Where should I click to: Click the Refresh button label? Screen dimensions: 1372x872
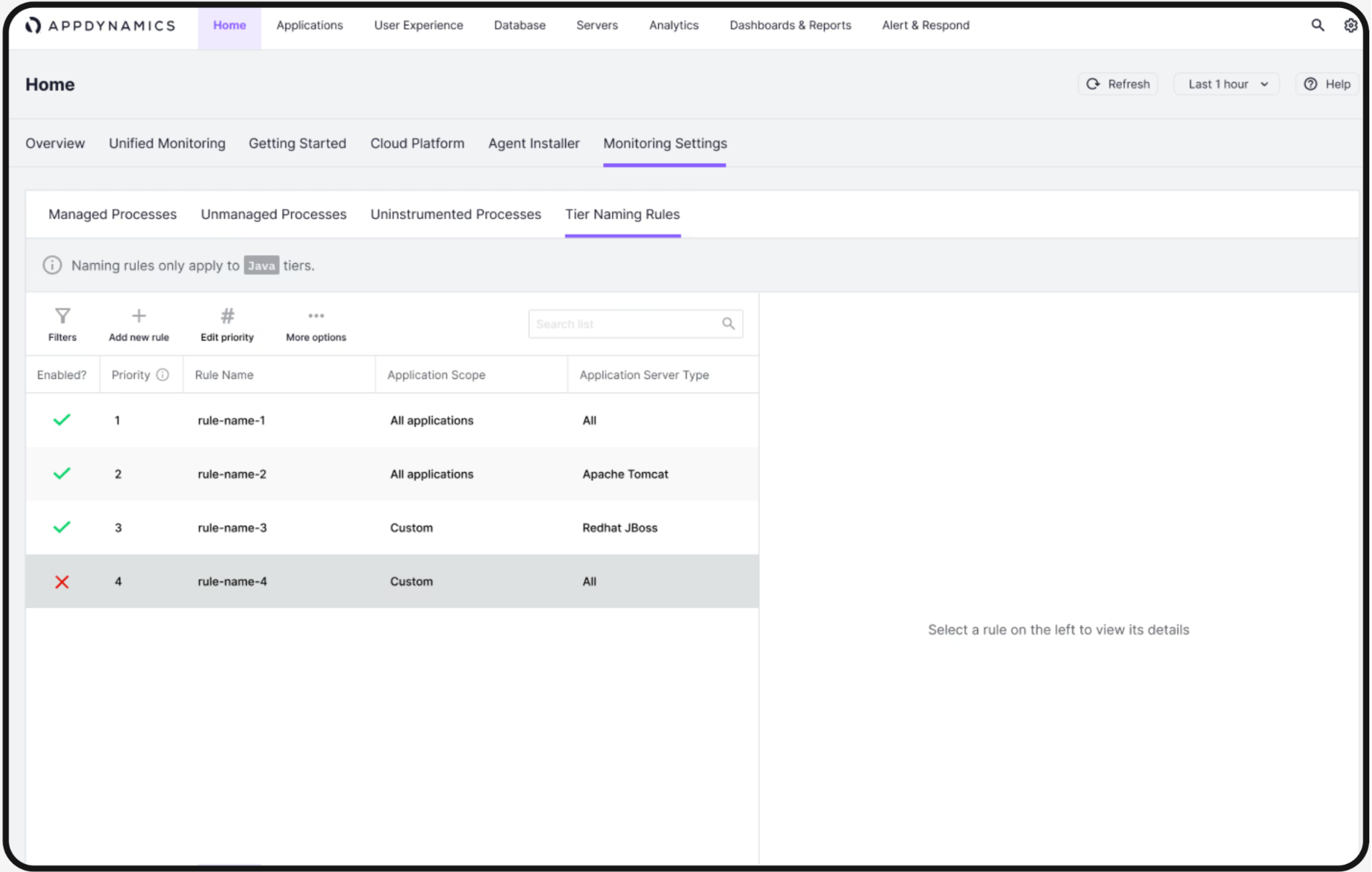(x=1129, y=84)
